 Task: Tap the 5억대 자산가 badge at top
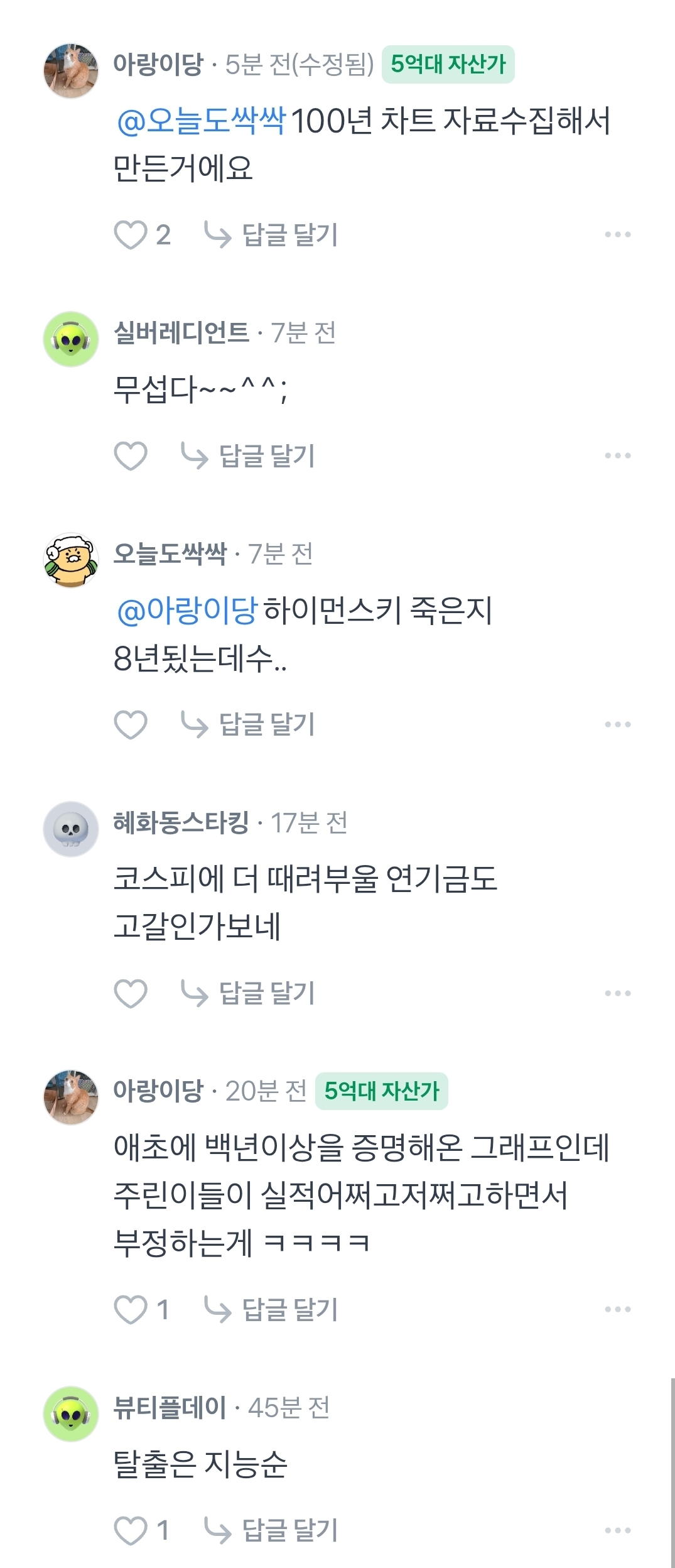(x=448, y=64)
